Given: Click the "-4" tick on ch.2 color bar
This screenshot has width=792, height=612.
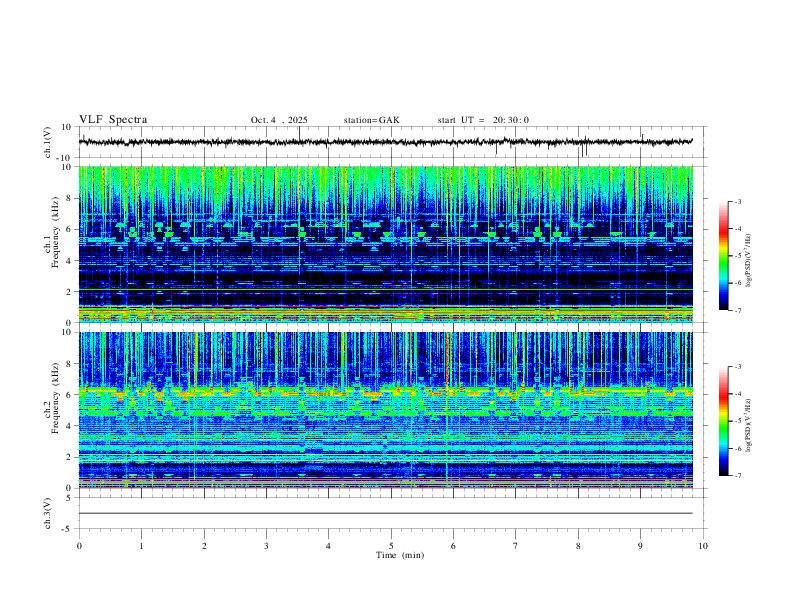Looking at the screenshot, I should coord(737,394).
